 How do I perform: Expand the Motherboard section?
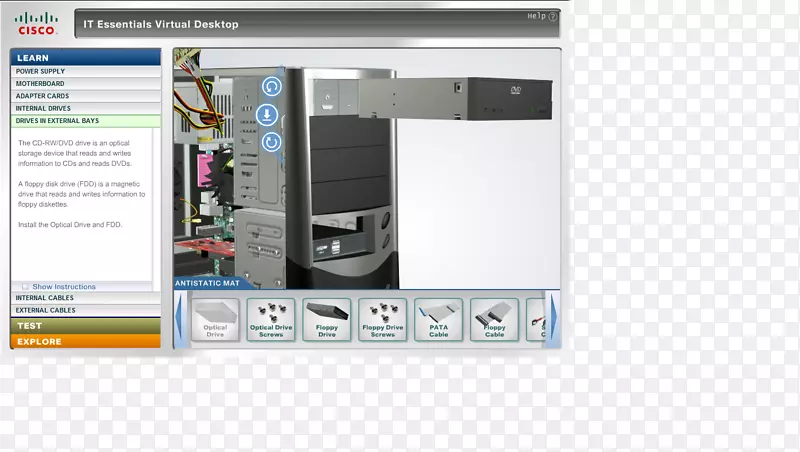(x=85, y=84)
